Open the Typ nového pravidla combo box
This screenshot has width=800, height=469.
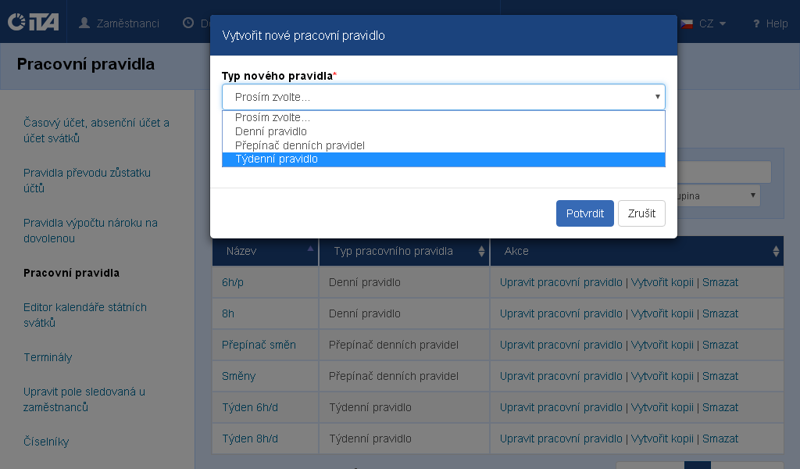pos(443,97)
